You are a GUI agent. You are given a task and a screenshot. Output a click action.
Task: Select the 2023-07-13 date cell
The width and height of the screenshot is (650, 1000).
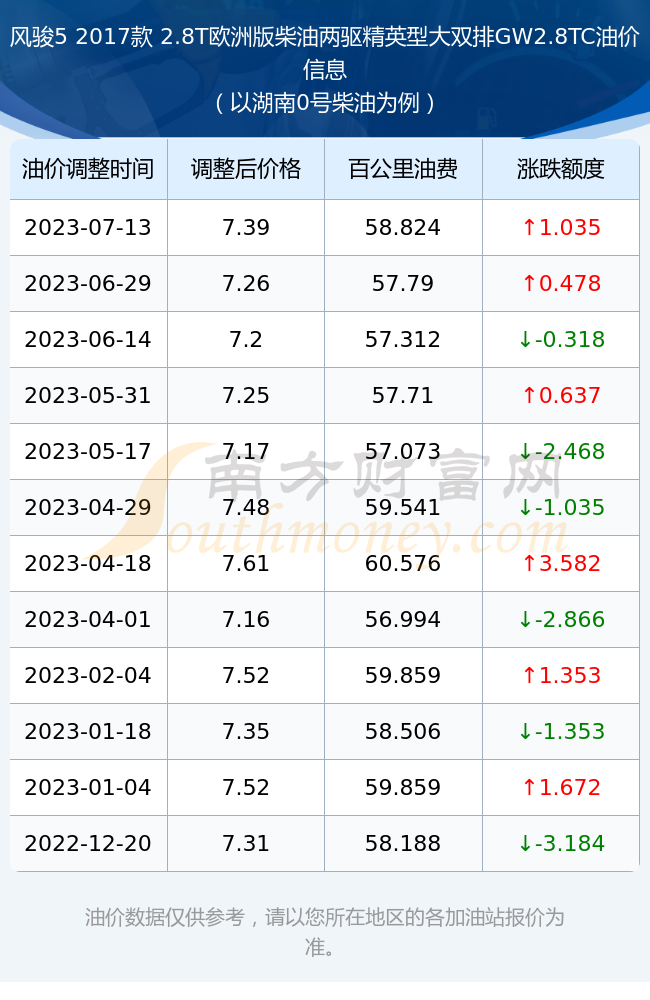click(88, 228)
